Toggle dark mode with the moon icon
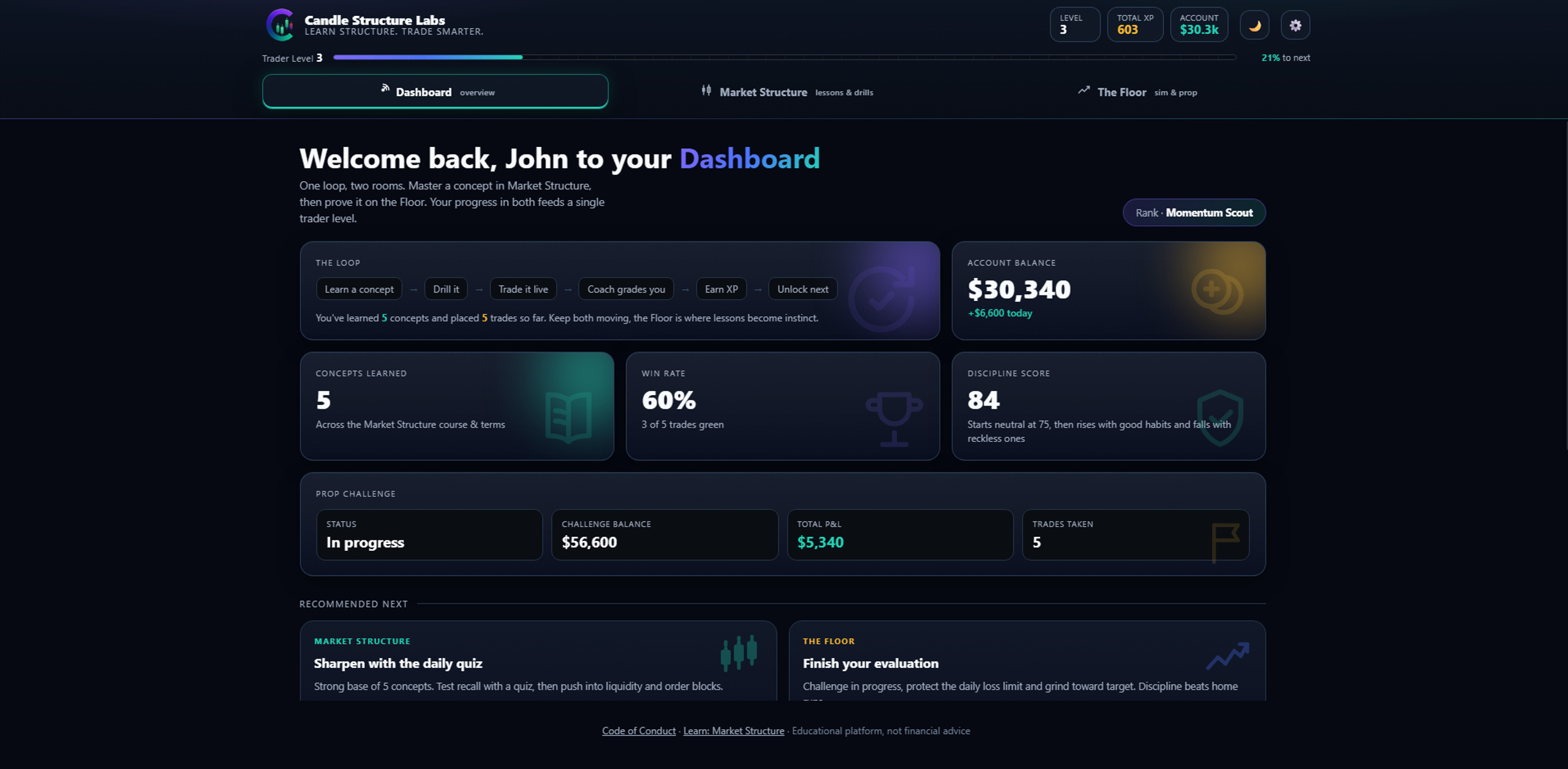Viewport: 1568px width, 769px height. (1254, 25)
